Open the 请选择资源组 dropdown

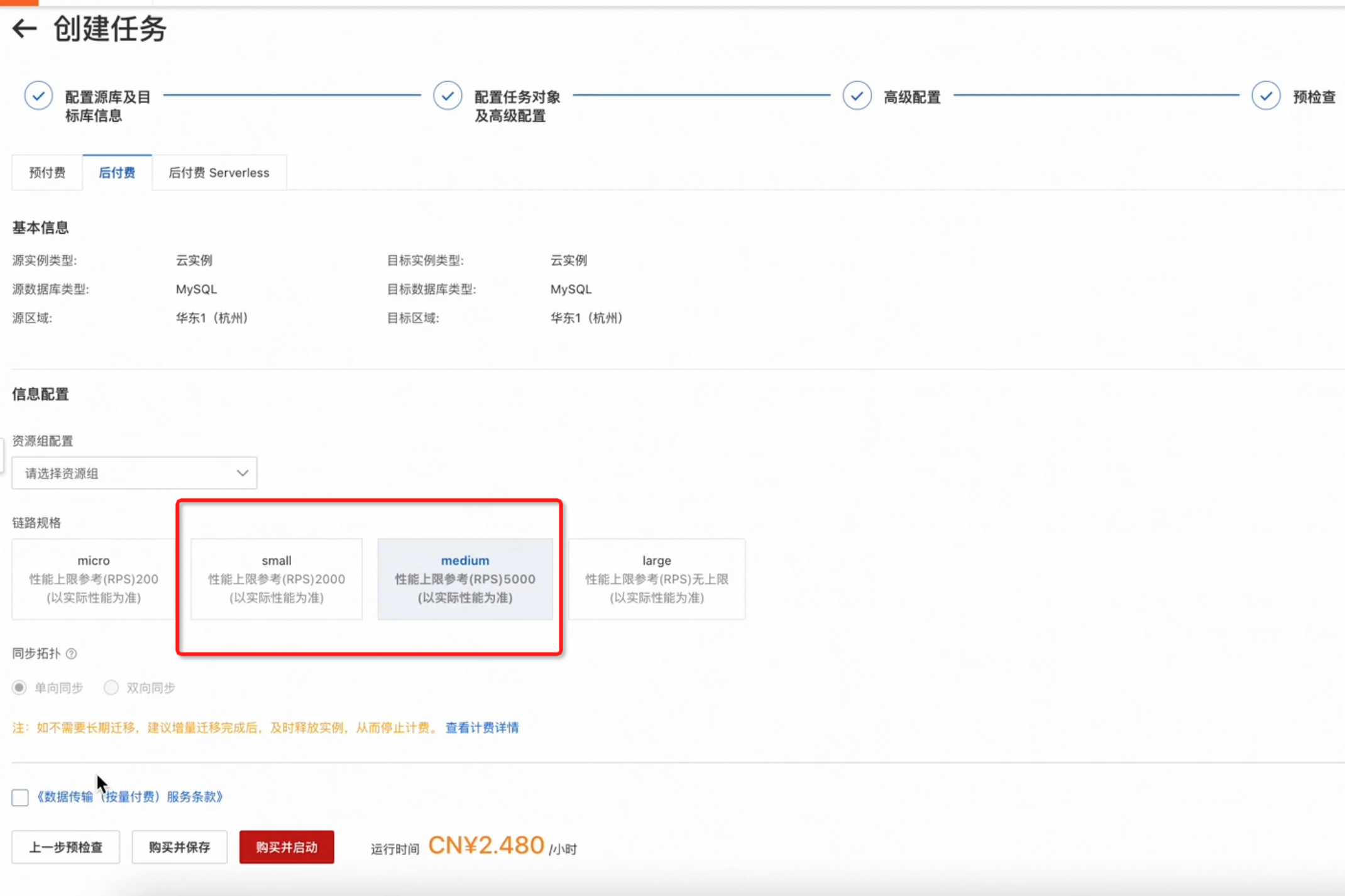point(134,473)
